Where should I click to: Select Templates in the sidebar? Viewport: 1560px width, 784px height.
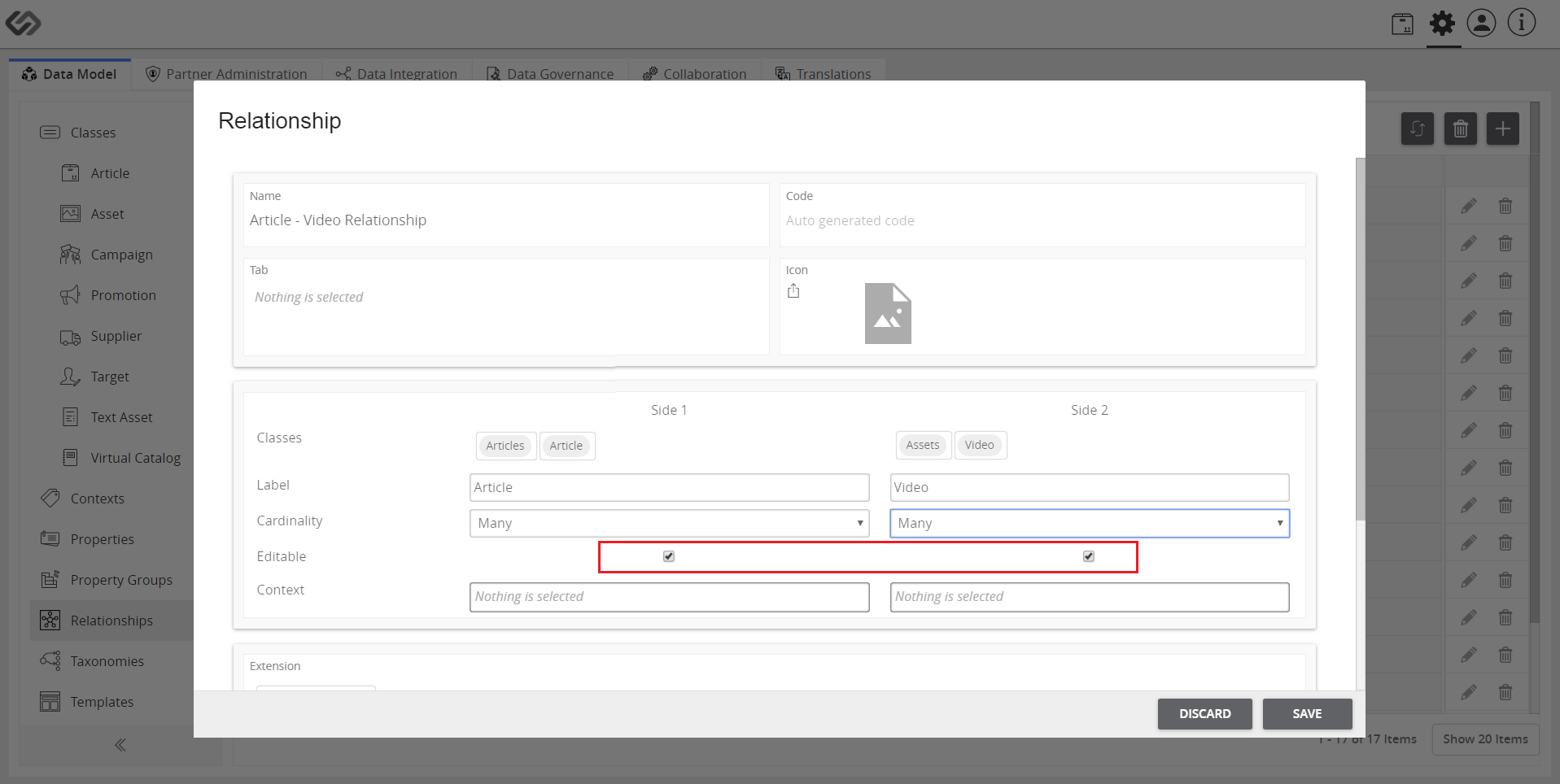[102, 702]
